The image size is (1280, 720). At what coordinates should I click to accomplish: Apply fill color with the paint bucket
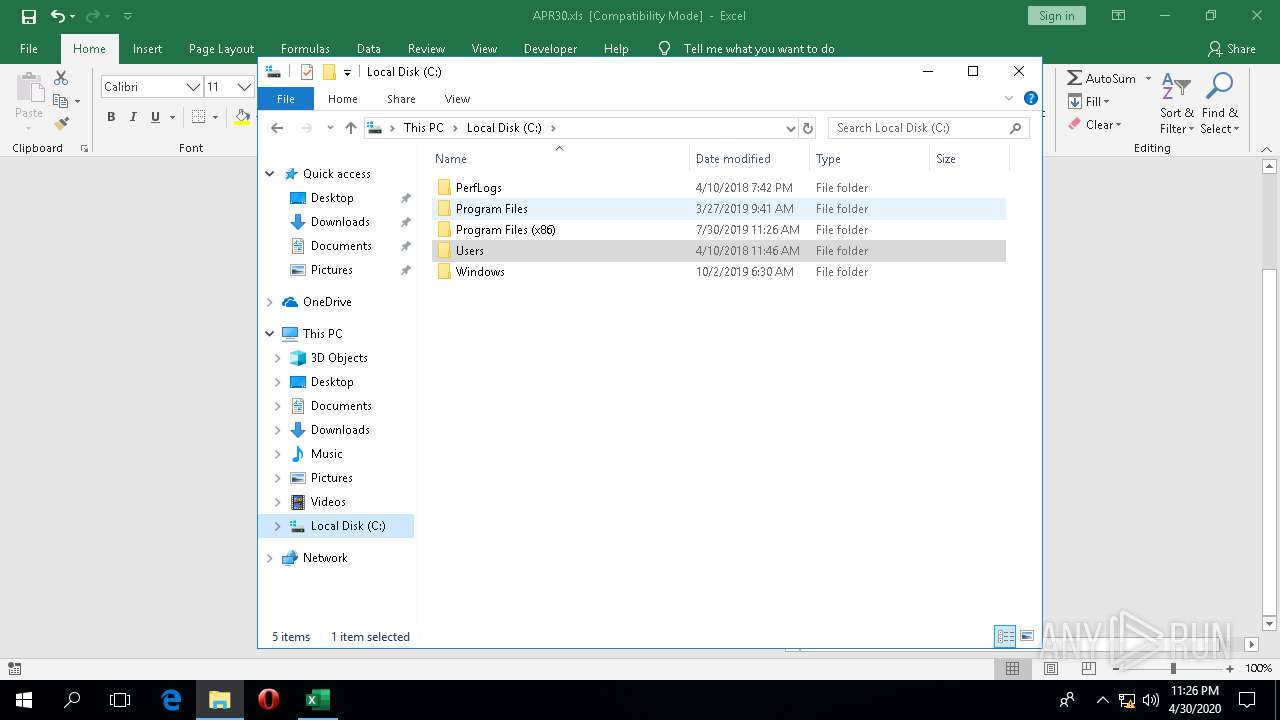[x=242, y=117]
